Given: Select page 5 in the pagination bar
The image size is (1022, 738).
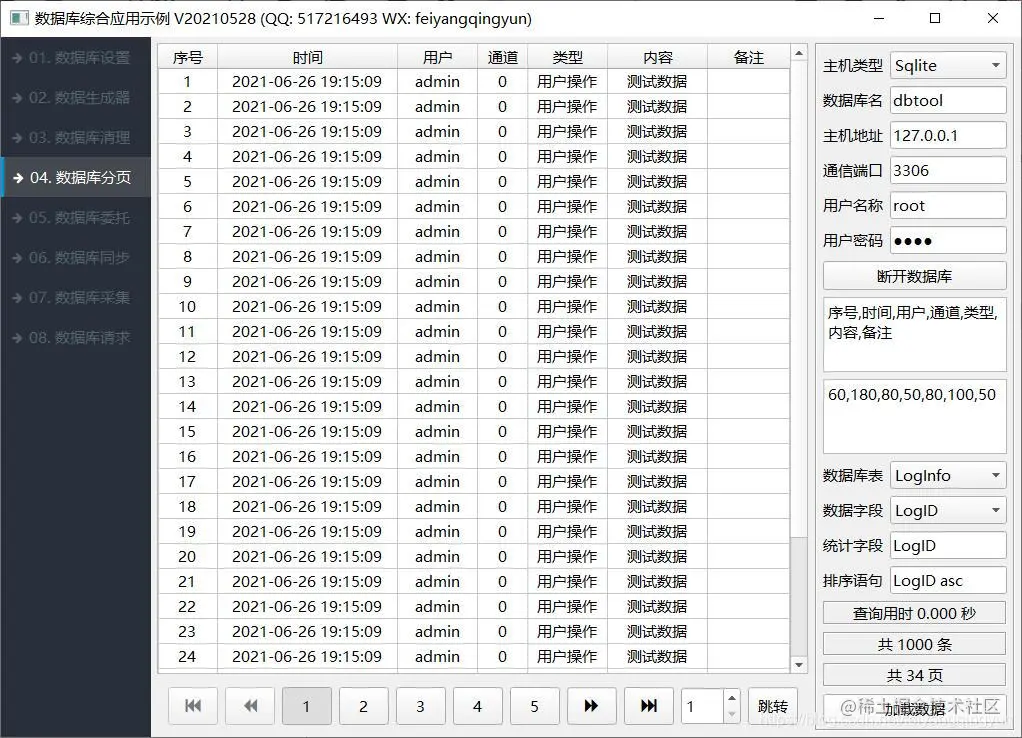Looking at the screenshot, I should pyautogui.click(x=534, y=706).
